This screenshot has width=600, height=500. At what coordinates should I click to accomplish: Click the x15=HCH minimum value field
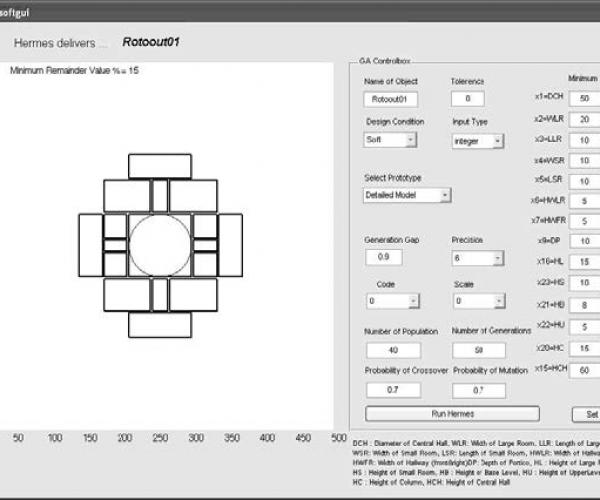[584, 370]
